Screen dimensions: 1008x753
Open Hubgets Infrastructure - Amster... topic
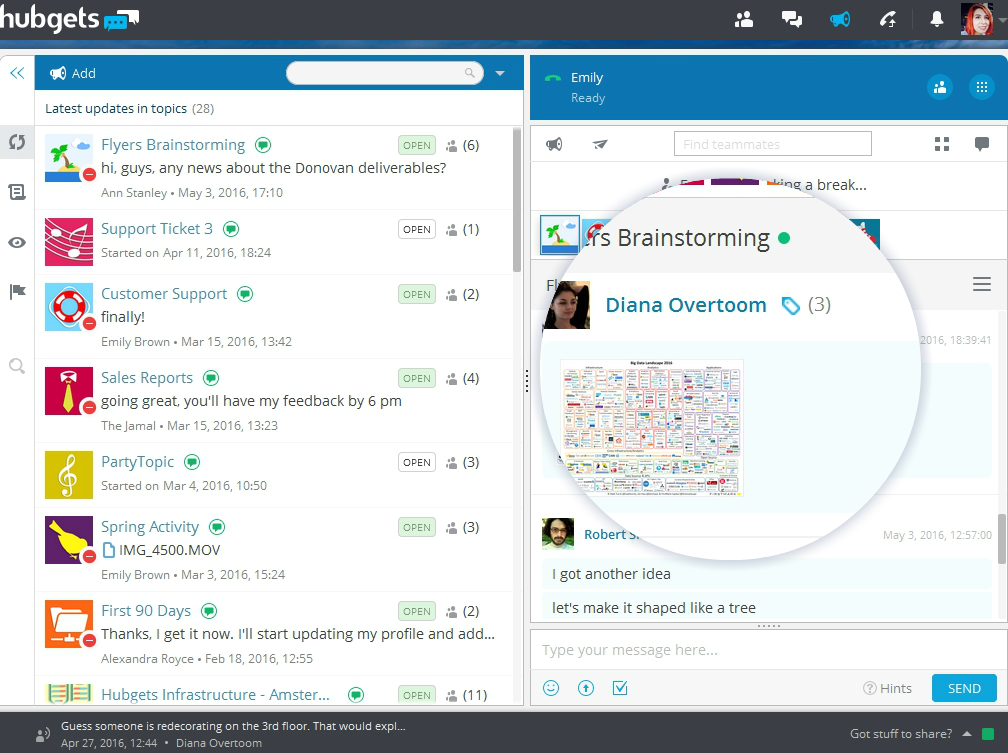tap(215, 694)
